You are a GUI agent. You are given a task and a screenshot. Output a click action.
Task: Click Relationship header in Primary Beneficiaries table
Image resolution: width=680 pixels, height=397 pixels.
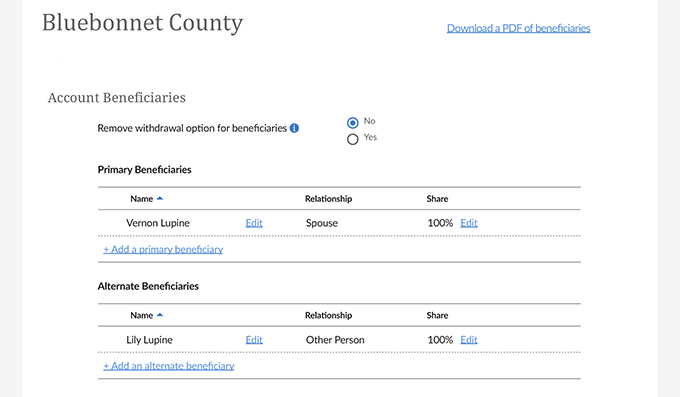328,199
